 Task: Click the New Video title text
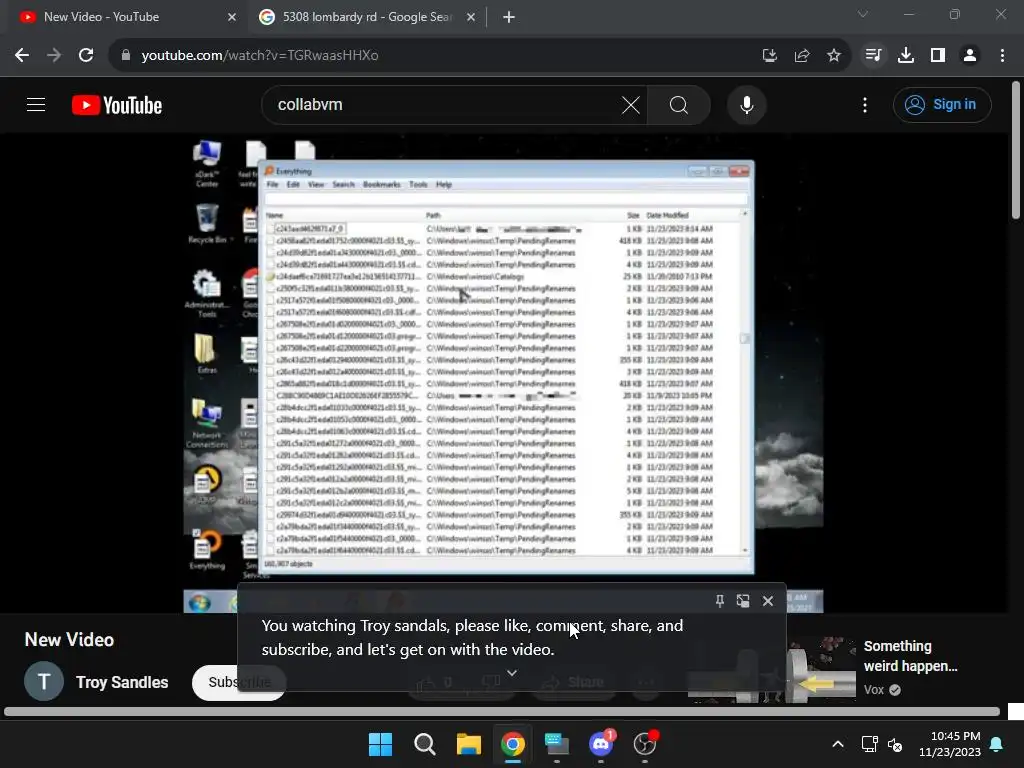coord(69,640)
